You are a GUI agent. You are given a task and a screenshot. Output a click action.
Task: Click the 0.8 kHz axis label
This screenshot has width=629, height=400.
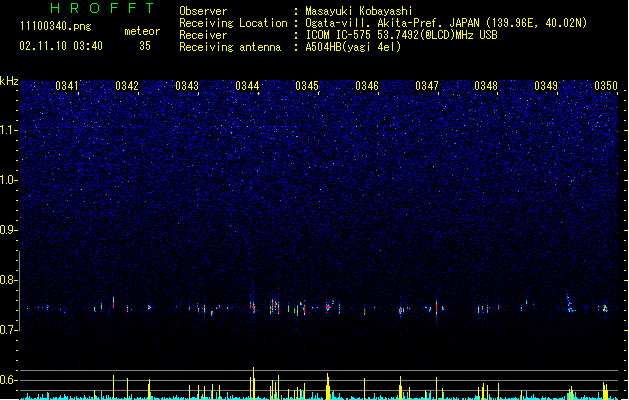click(x=9, y=280)
